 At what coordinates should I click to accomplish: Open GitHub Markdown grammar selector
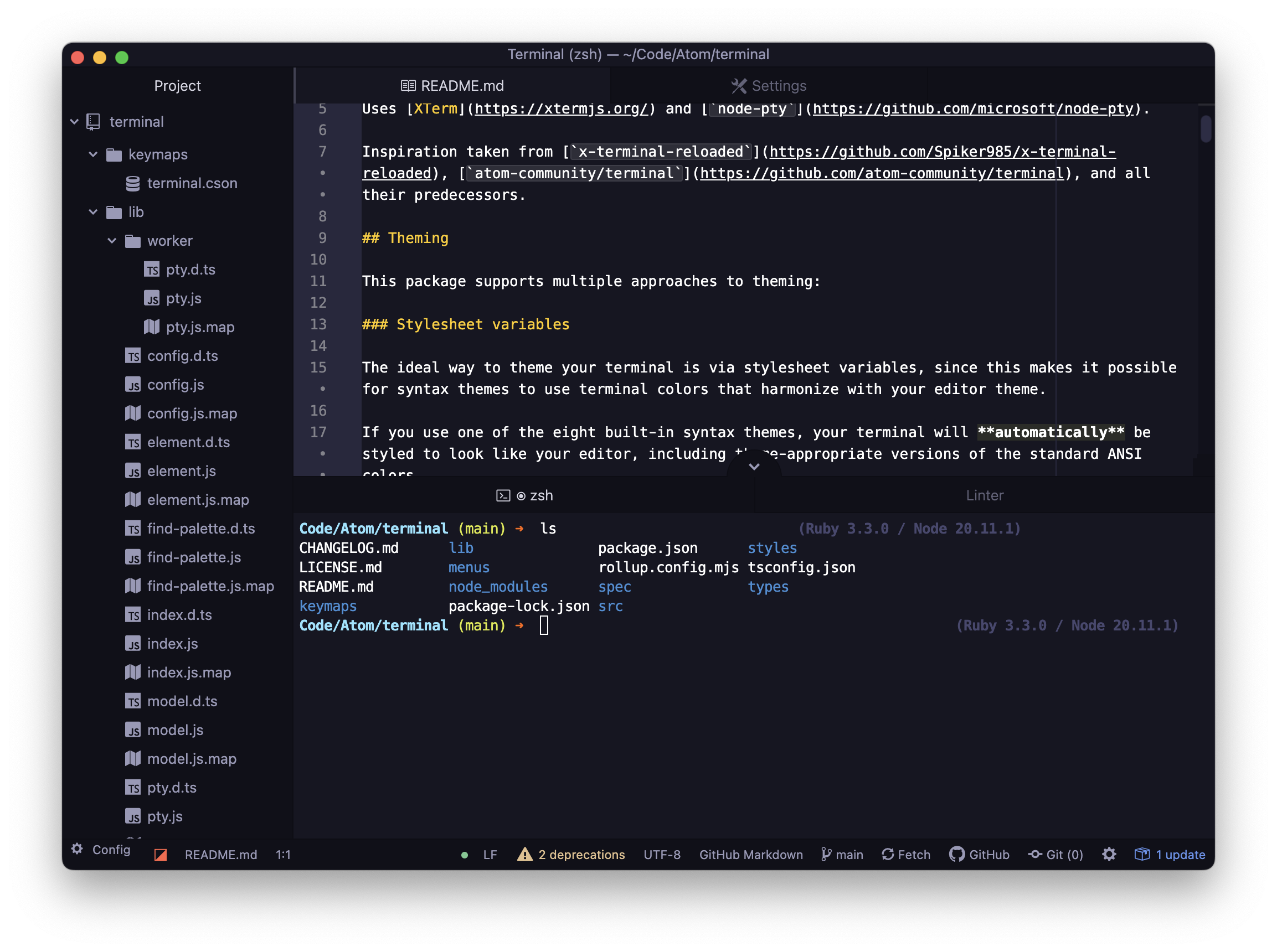point(750,855)
